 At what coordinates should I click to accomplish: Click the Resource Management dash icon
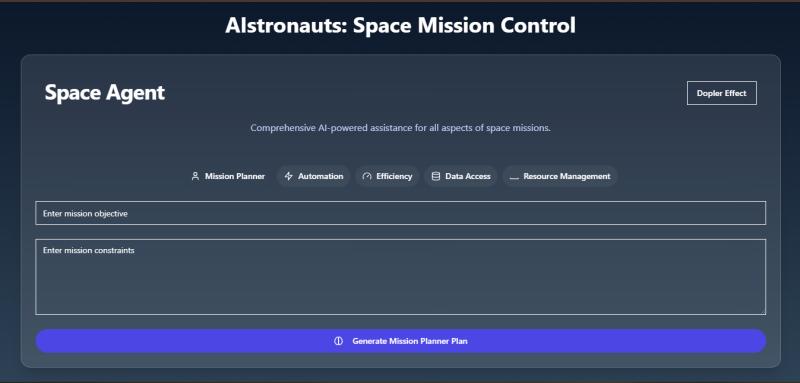514,177
